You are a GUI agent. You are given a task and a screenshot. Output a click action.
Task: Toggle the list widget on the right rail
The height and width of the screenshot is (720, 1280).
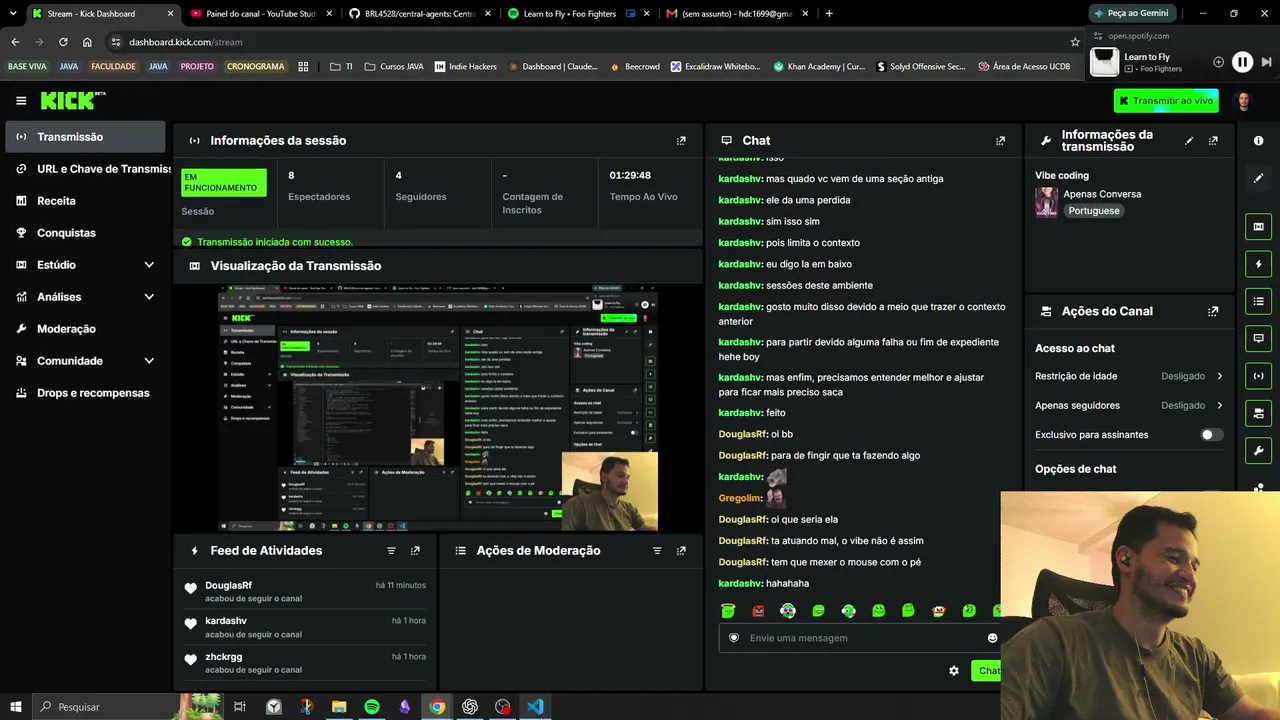1258,301
